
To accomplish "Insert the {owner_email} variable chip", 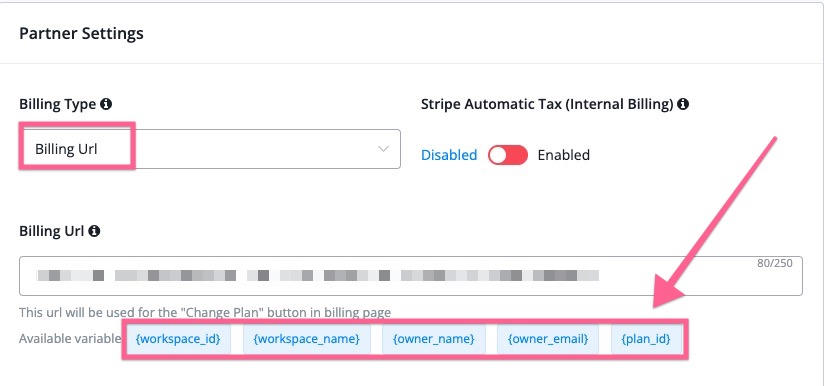I will (548, 339).
